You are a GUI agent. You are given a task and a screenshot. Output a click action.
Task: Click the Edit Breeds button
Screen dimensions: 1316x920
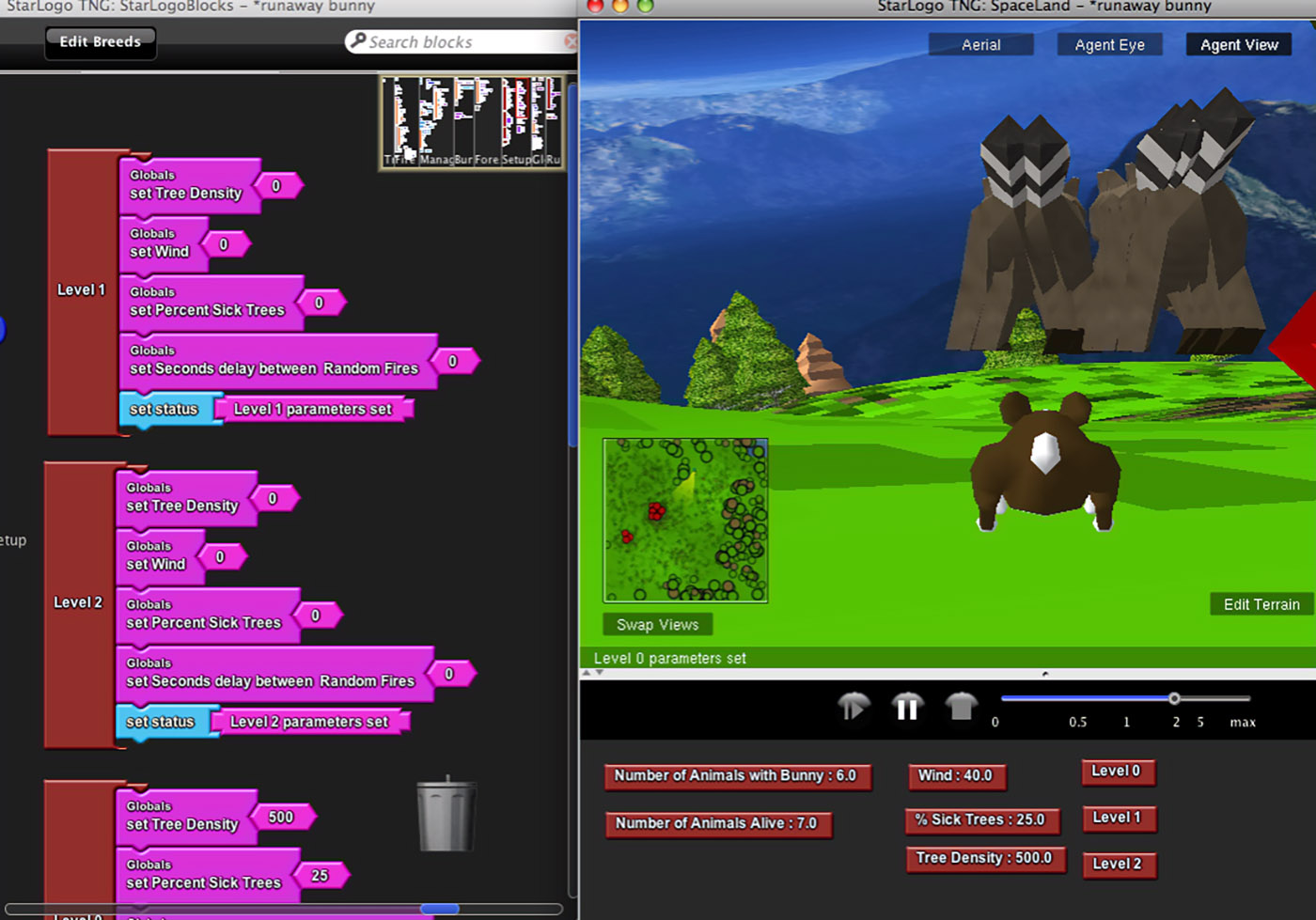click(x=101, y=42)
